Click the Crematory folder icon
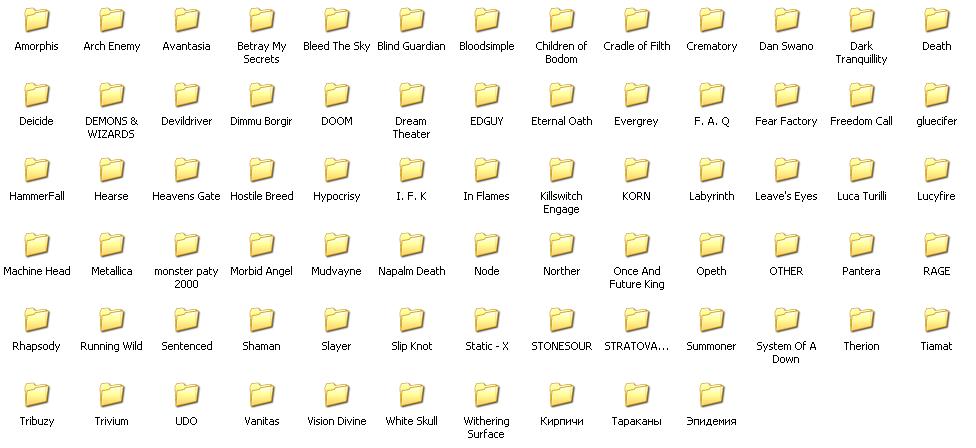 (712, 20)
